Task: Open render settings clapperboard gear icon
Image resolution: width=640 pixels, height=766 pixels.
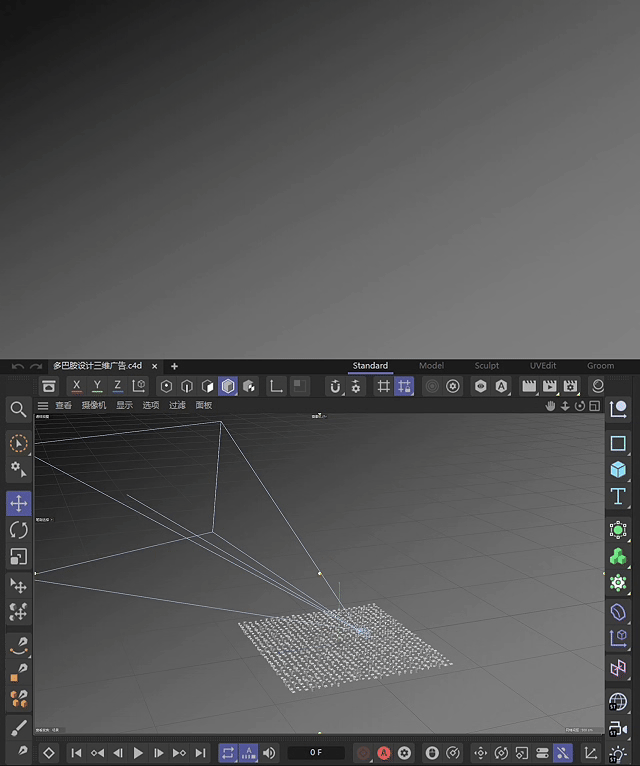Action: click(x=570, y=386)
